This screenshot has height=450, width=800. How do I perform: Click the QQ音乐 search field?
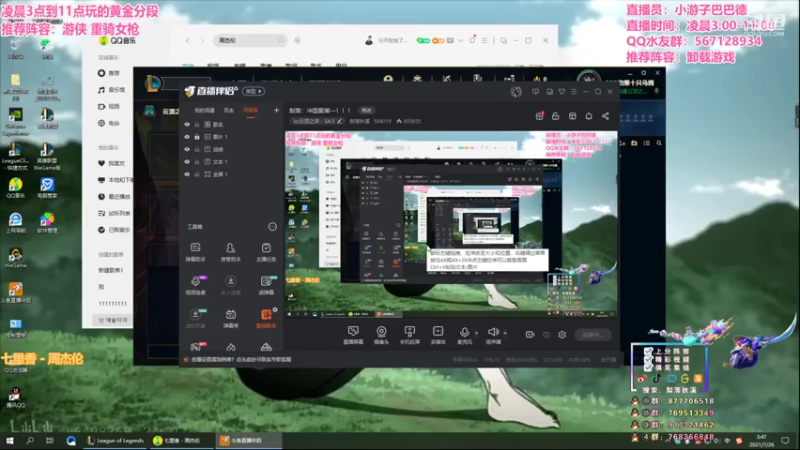249,40
